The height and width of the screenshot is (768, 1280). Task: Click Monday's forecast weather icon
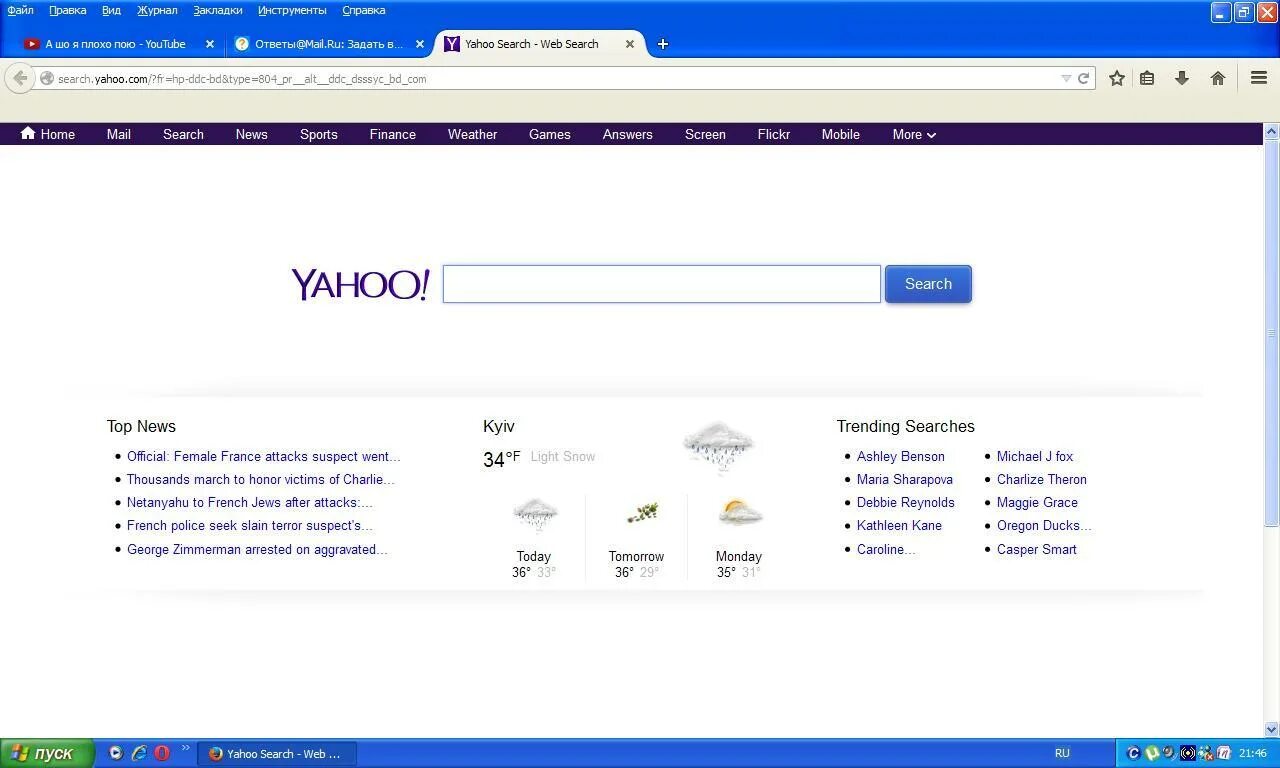(740, 514)
